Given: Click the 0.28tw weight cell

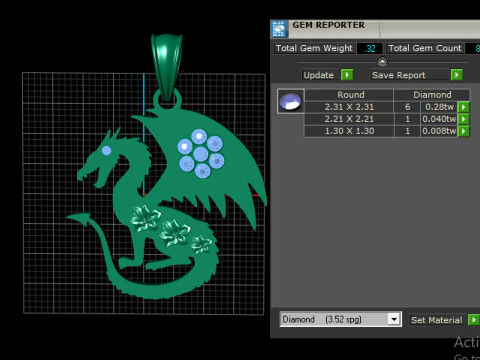Looking at the screenshot, I should click(x=439, y=107).
